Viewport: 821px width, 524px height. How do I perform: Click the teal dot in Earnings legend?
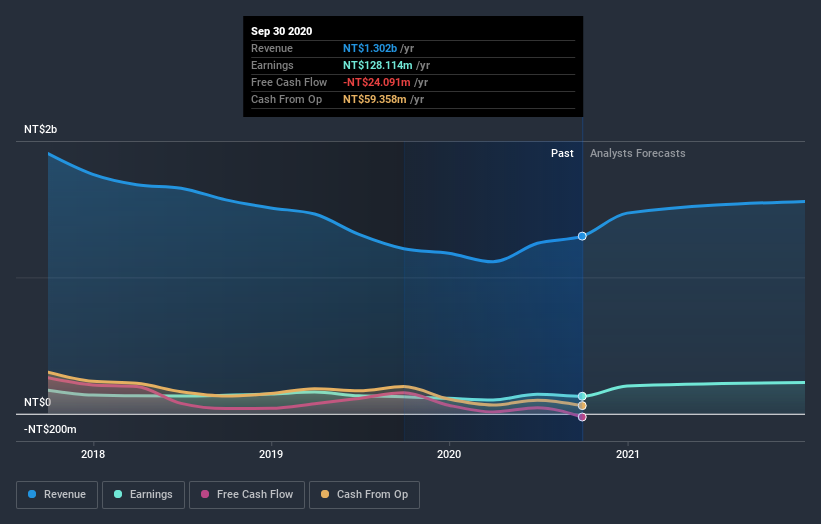tap(118, 494)
